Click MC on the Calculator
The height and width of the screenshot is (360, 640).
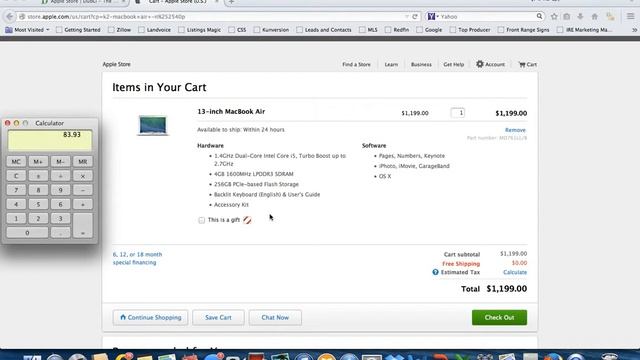pos(16,162)
